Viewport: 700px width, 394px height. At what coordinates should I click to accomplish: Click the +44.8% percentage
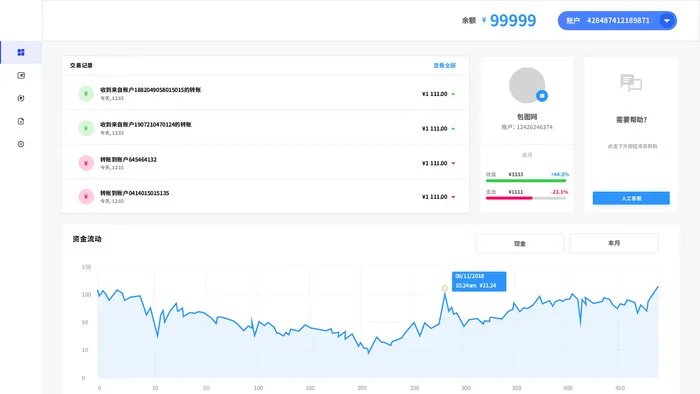coord(560,174)
